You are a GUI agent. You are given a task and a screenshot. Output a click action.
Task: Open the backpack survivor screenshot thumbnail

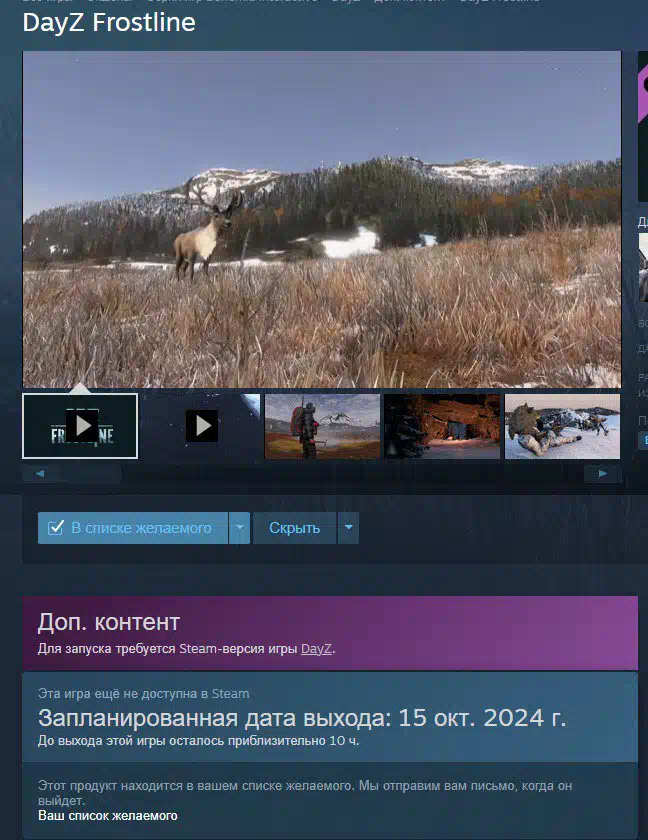[322, 426]
